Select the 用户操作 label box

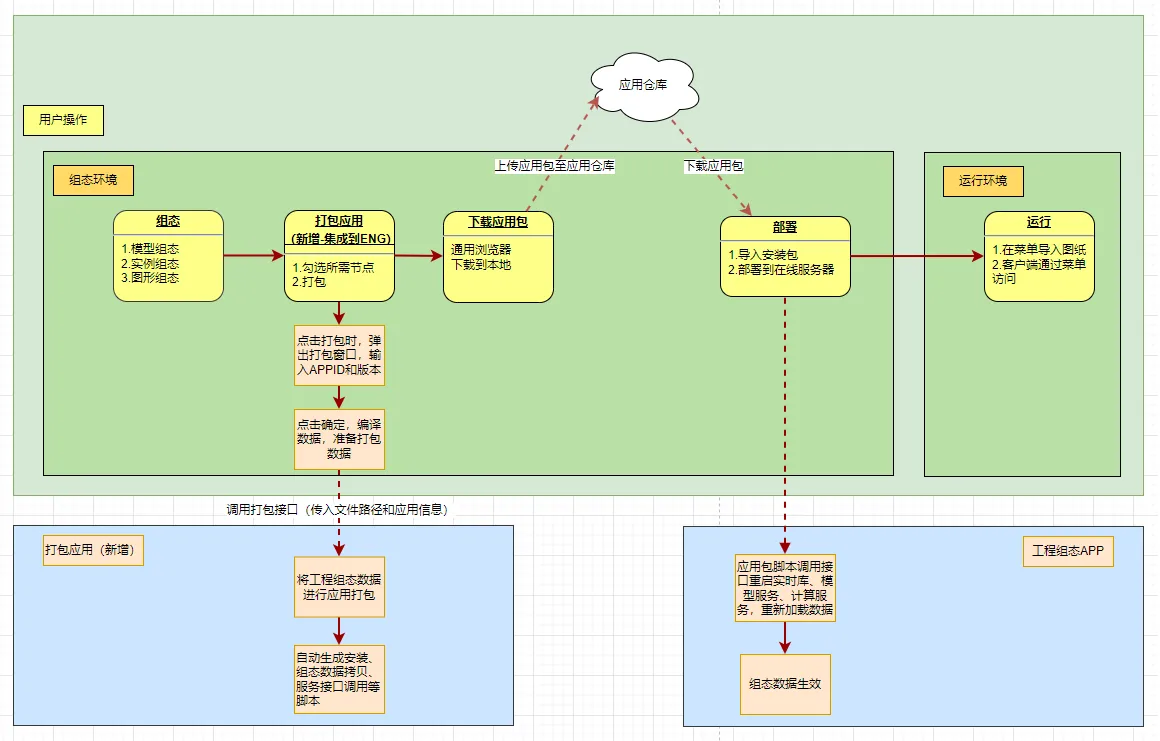[x=63, y=120]
